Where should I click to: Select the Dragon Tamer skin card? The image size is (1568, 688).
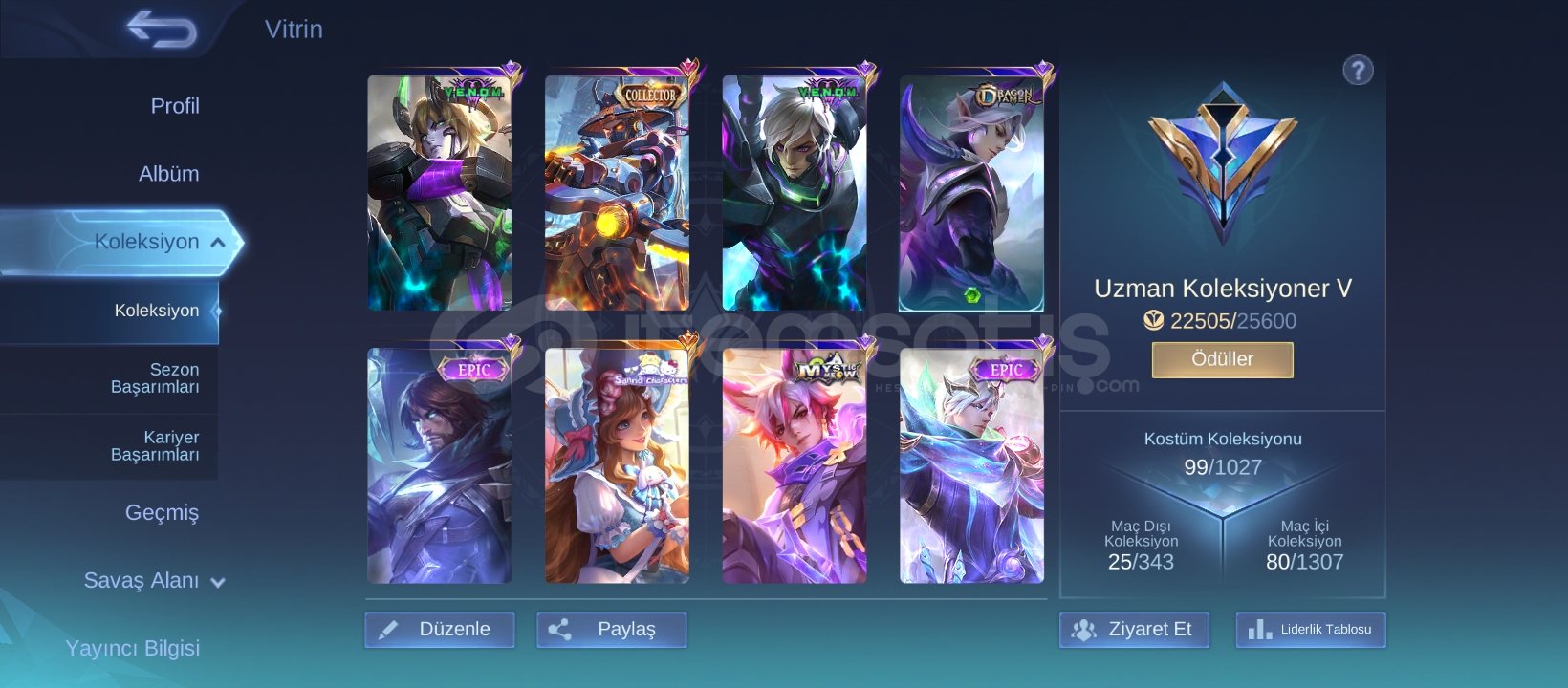(971, 193)
